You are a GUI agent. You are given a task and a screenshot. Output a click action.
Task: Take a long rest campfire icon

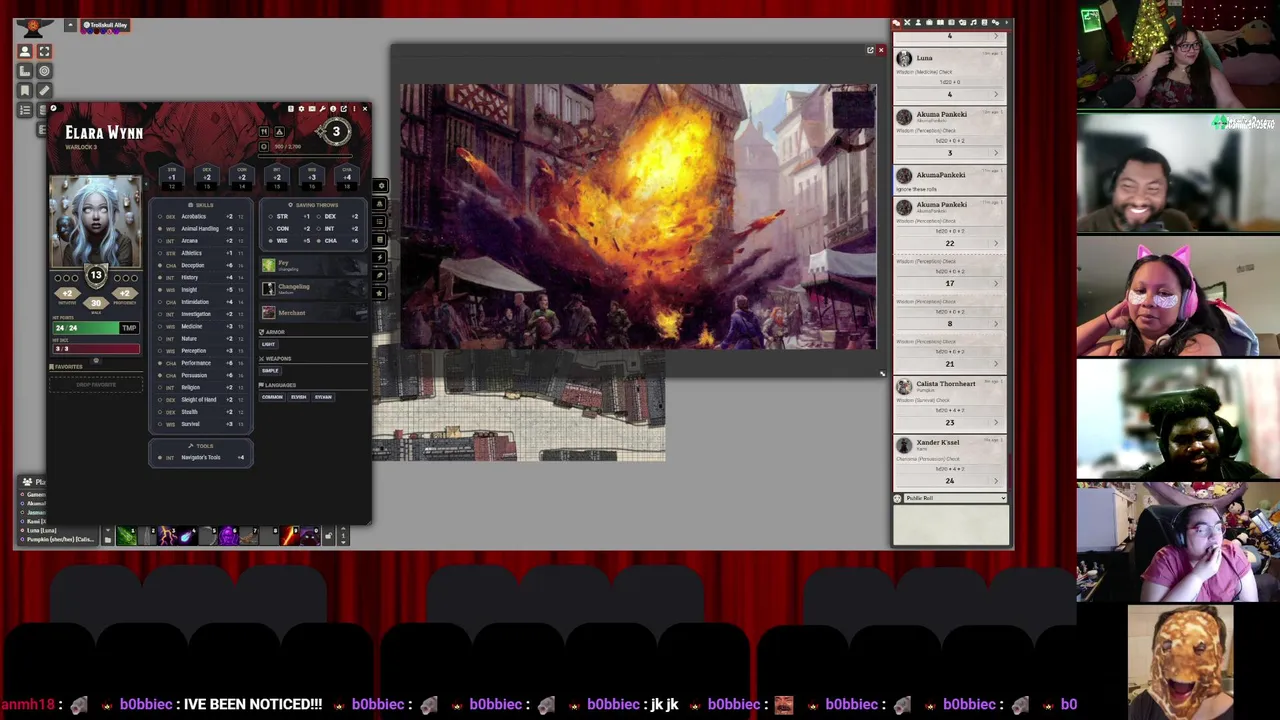click(279, 131)
